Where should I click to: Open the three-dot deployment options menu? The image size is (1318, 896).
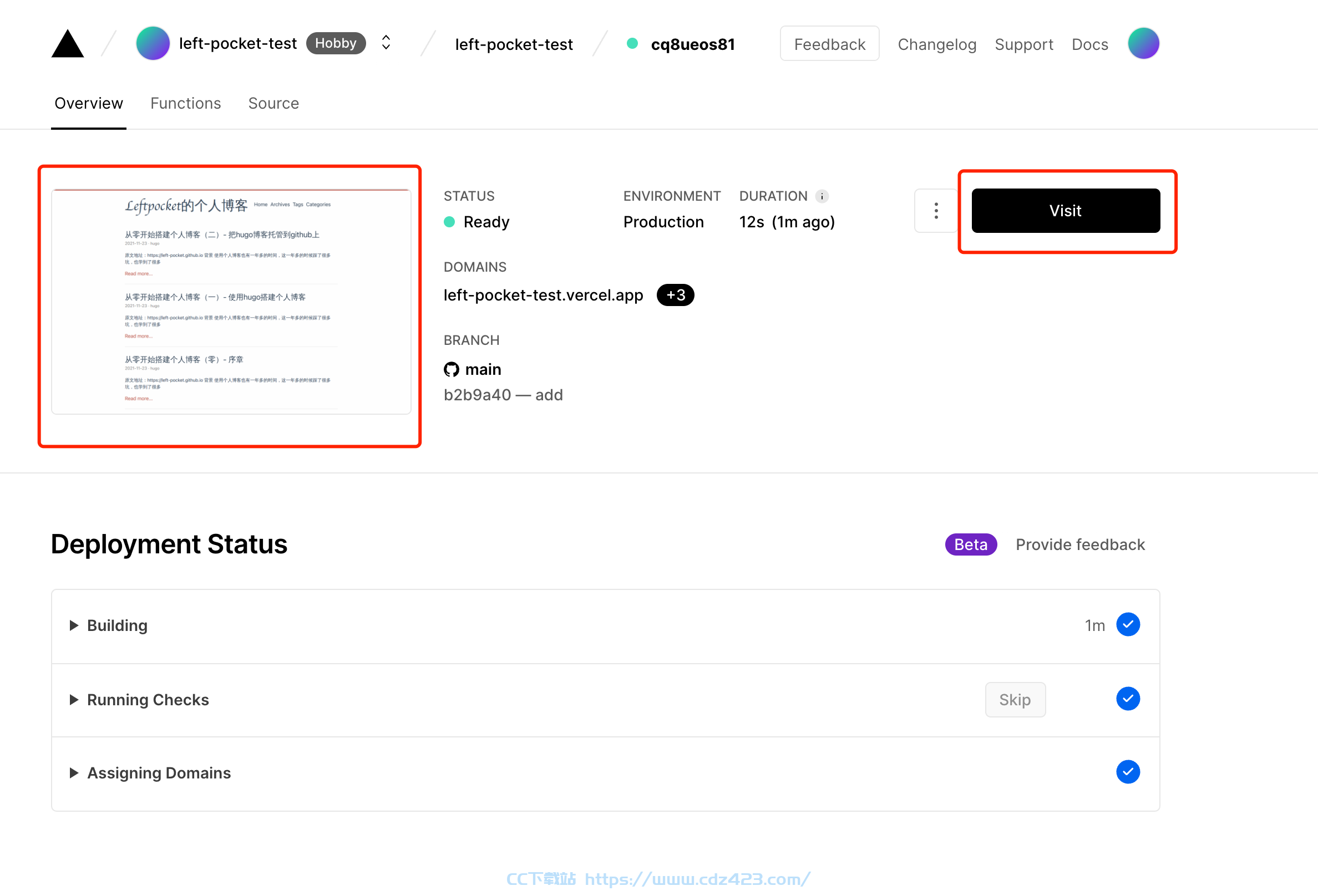[x=936, y=211]
